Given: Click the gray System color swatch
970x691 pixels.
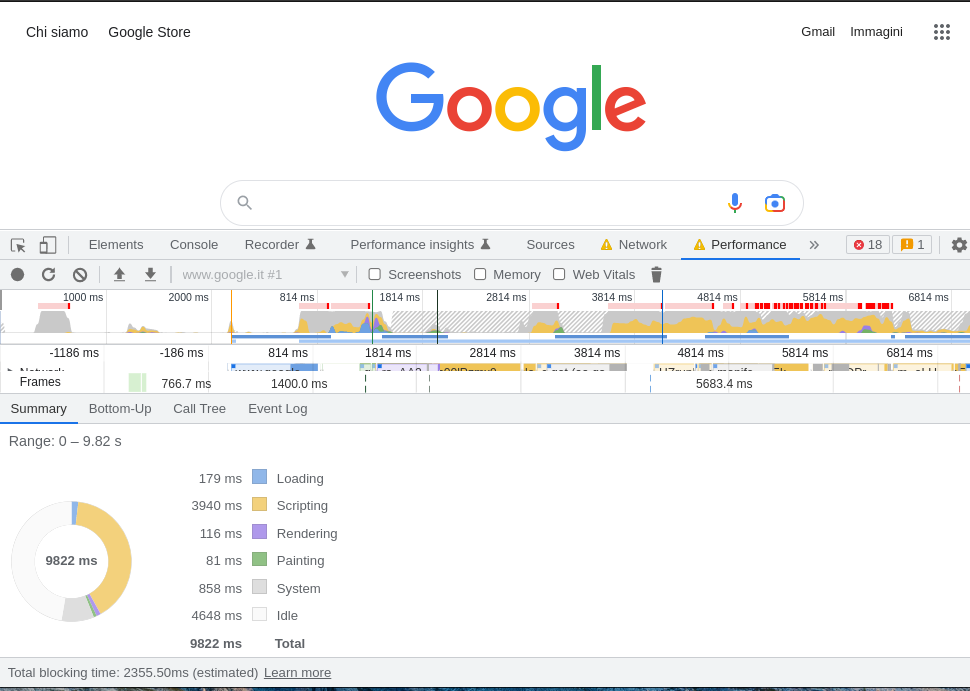Looking at the screenshot, I should 260,587.
